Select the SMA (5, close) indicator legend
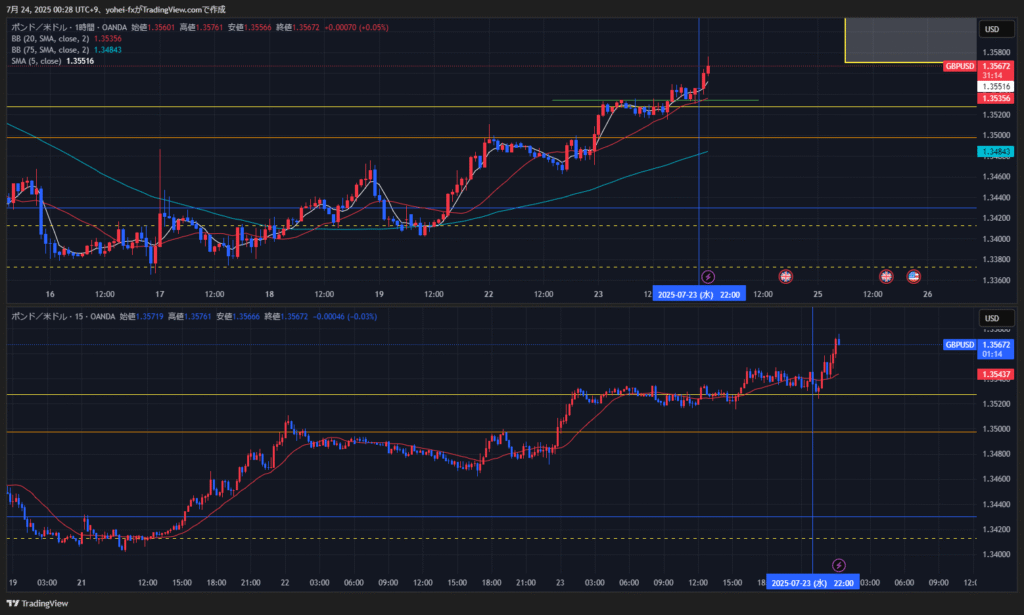 pos(36,61)
